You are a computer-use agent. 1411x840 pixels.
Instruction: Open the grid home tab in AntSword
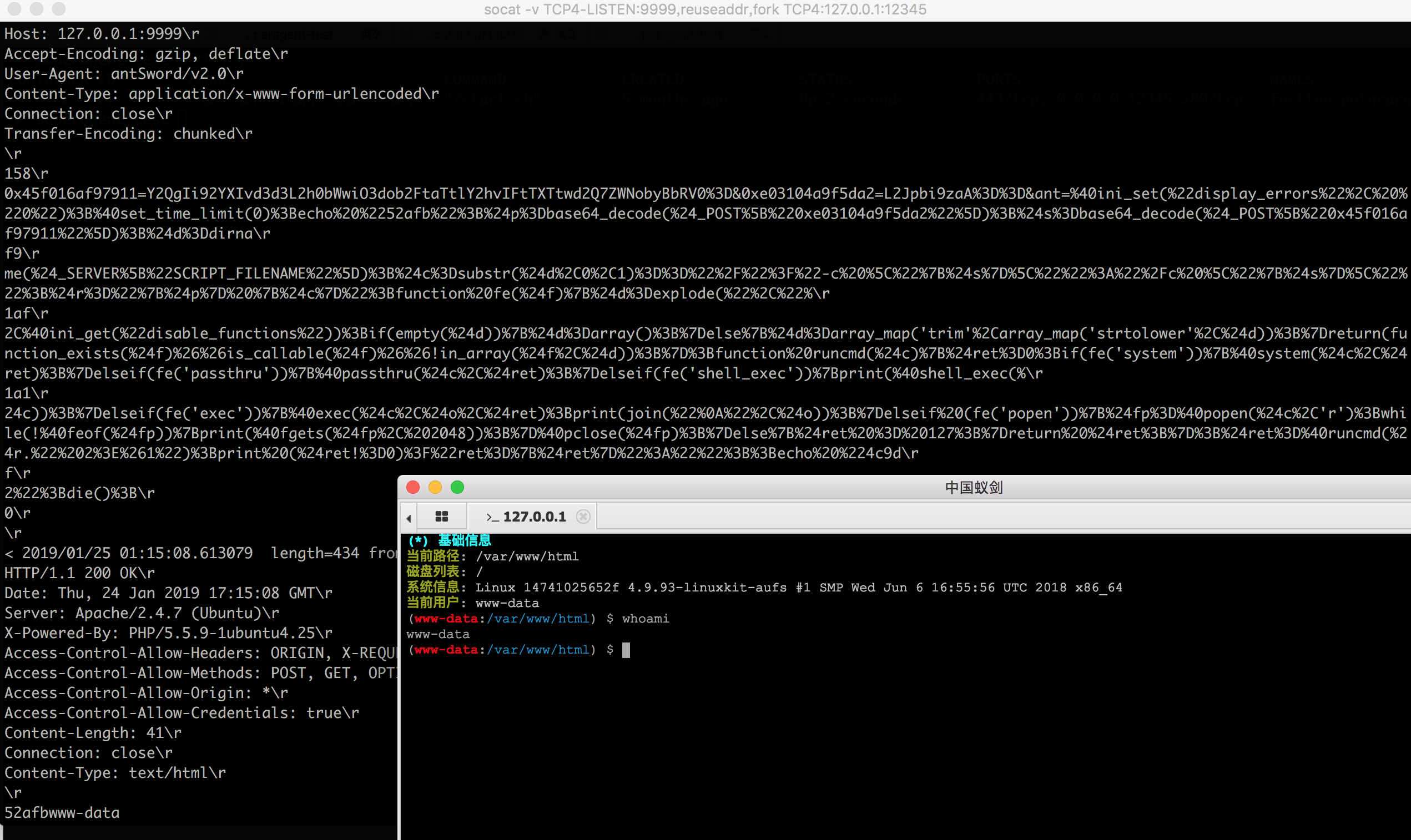(x=442, y=516)
